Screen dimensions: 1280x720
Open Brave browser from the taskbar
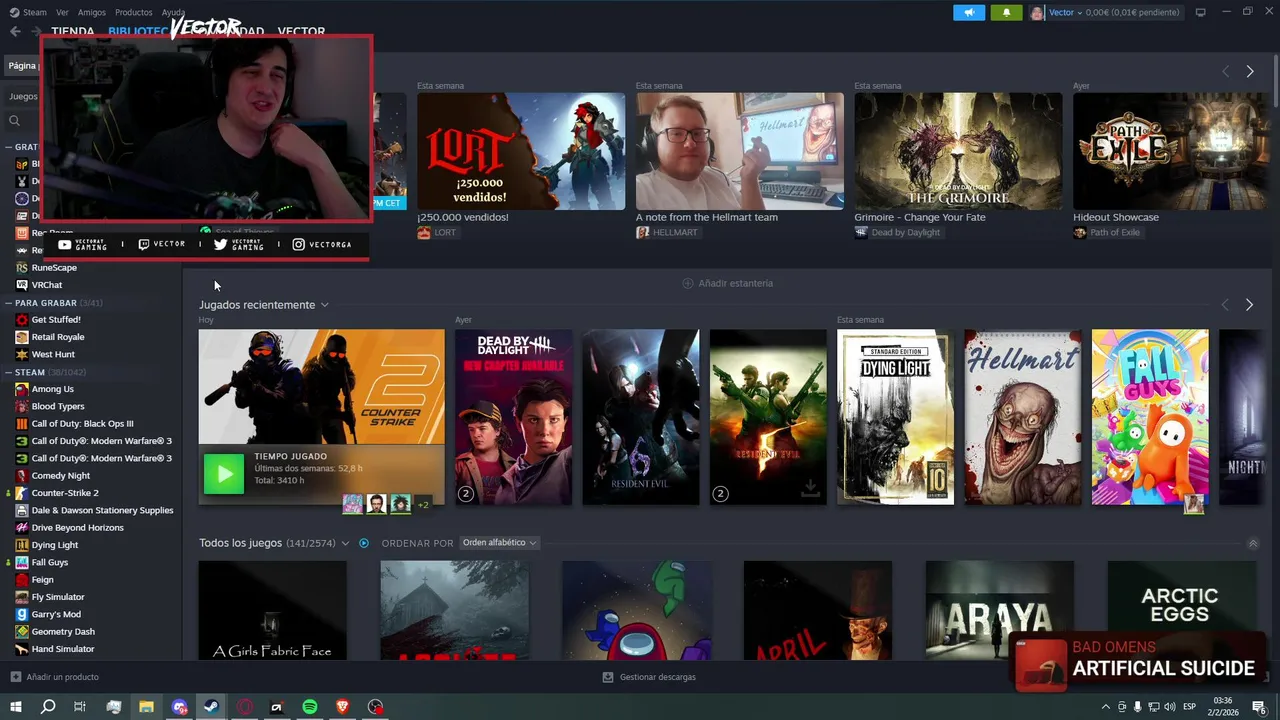pyautogui.click(x=343, y=707)
